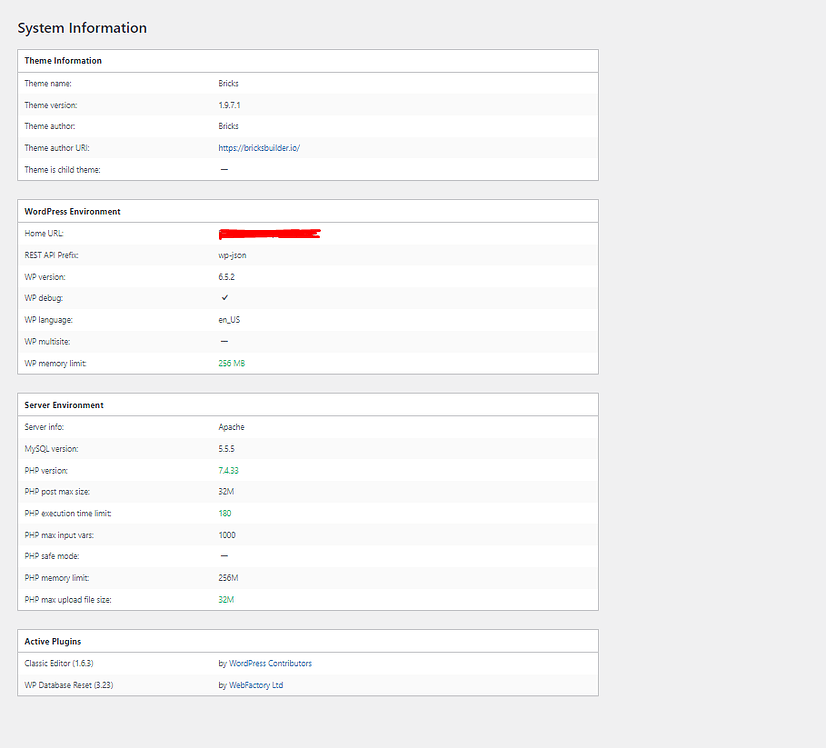
Task: Click the Theme author label
Action: pos(50,126)
